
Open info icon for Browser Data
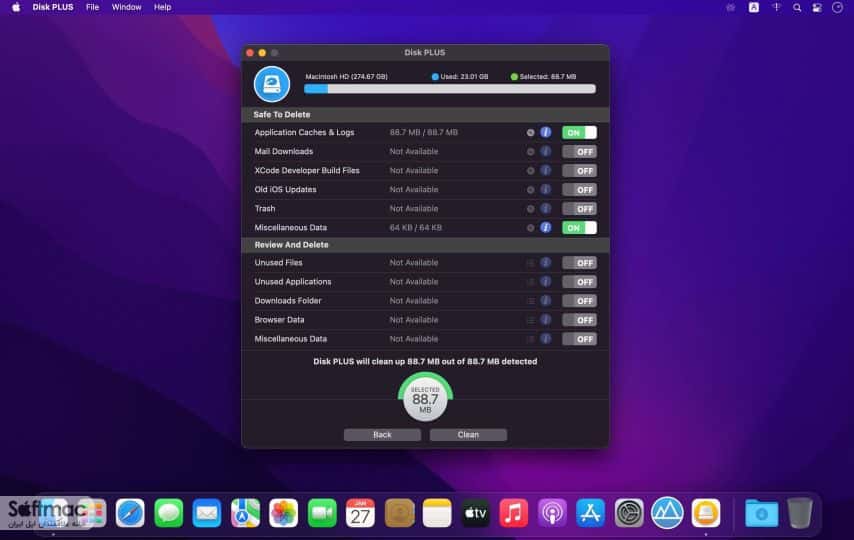(545, 320)
